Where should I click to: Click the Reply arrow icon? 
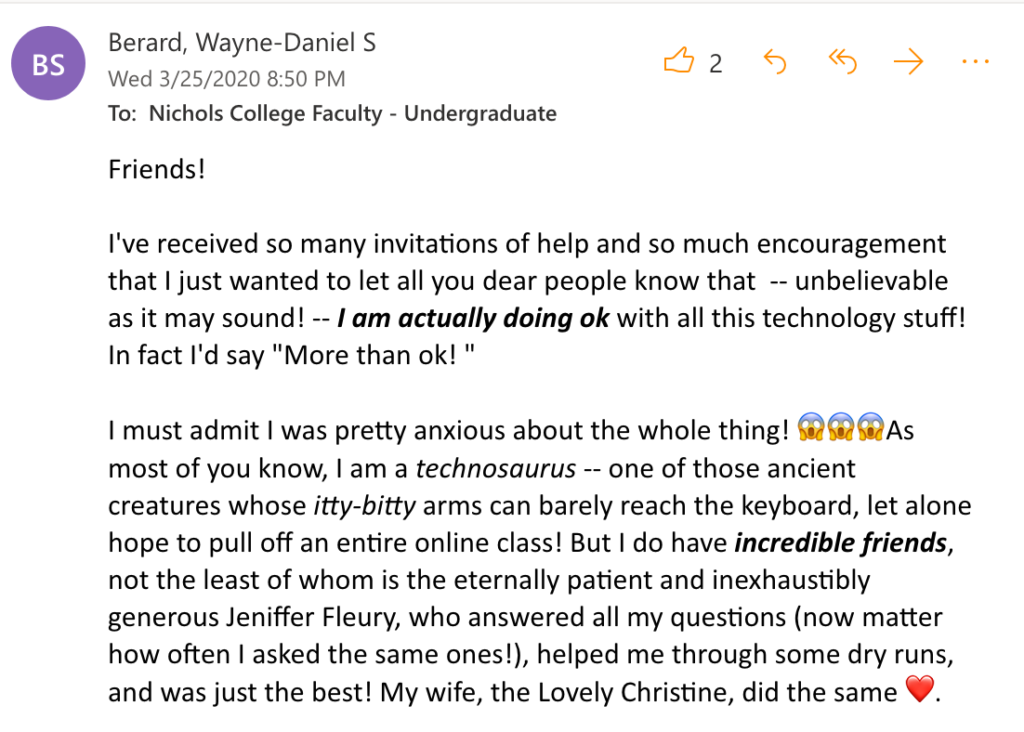(775, 63)
